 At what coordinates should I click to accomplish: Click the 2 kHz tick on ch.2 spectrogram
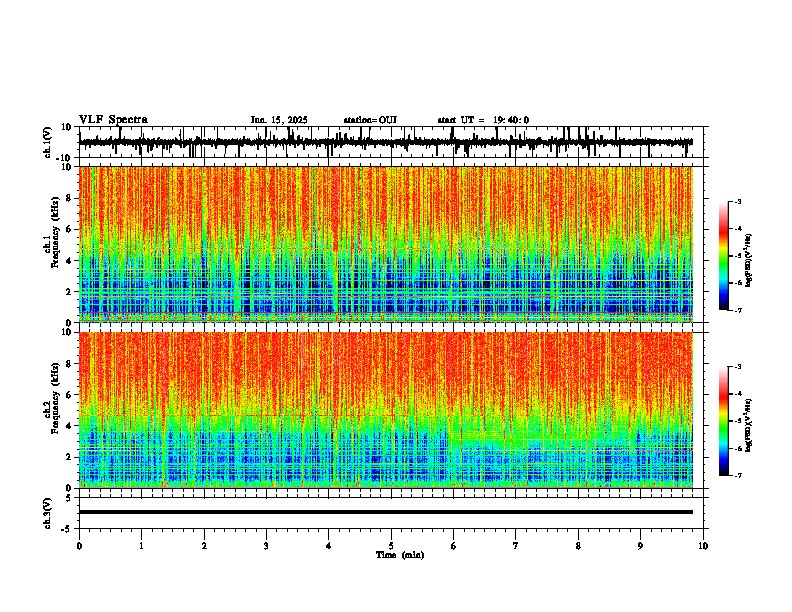tap(69, 457)
